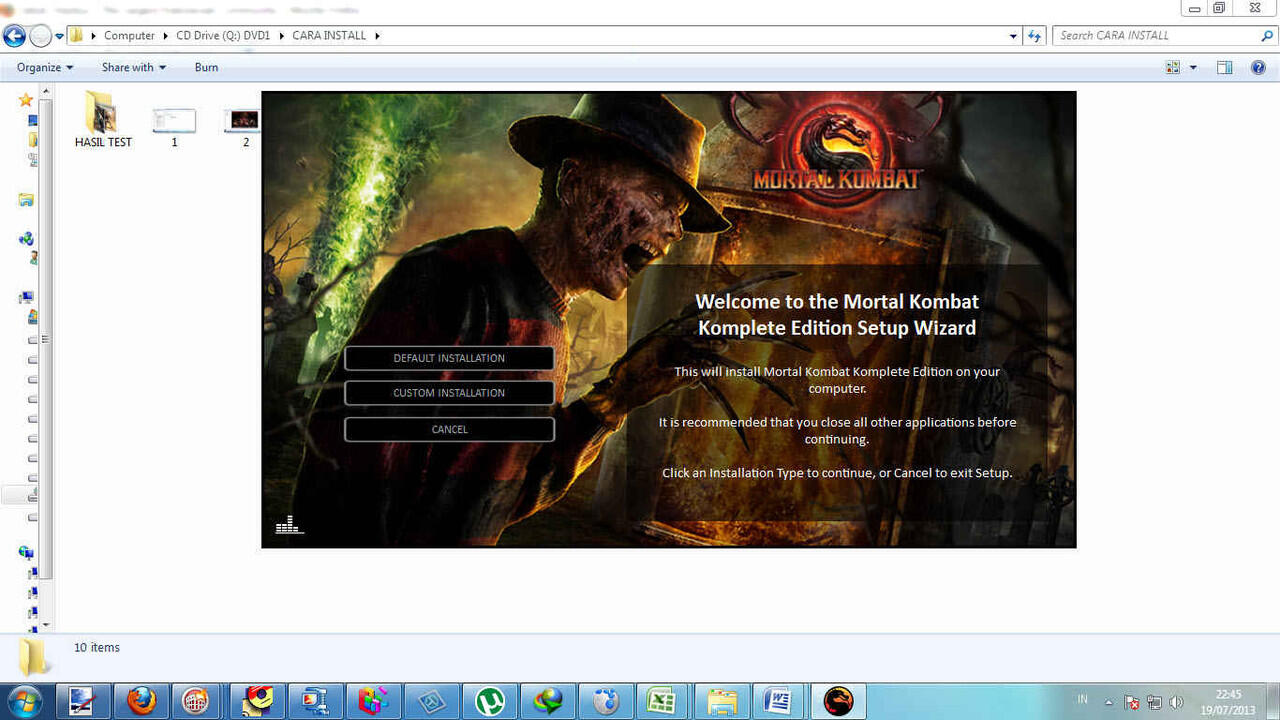Choose CUSTOM INSTALLATION in the setup wizard

click(449, 393)
